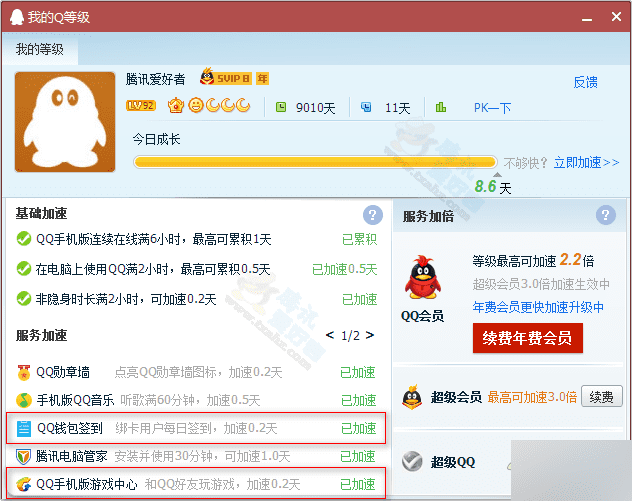Click green check for 非隐身时长满2小时
The width and height of the screenshot is (632, 501).
click(x=24, y=299)
